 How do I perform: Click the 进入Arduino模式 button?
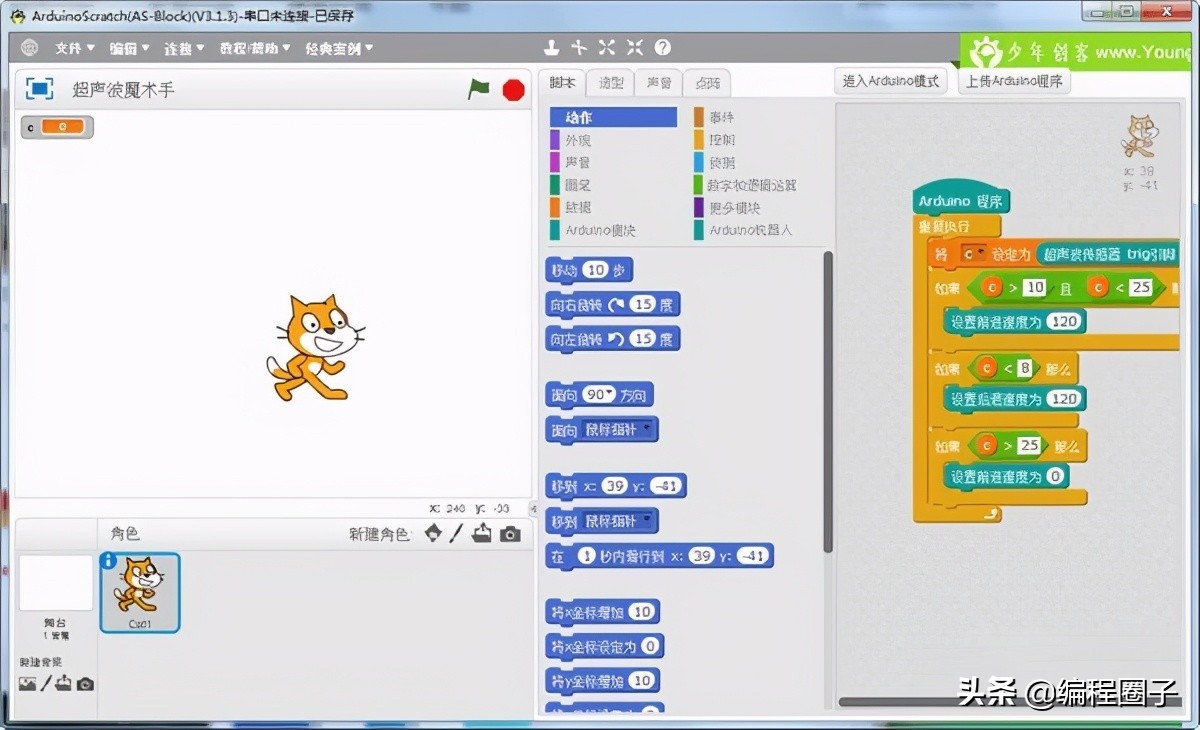[891, 81]
